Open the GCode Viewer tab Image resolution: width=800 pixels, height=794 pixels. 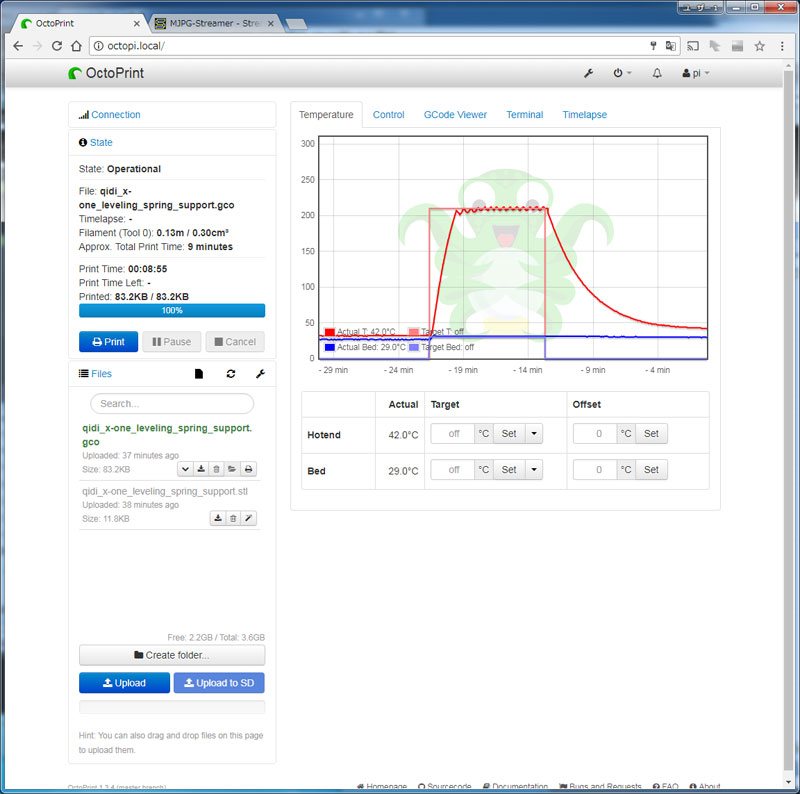click(x=455, y=115)
